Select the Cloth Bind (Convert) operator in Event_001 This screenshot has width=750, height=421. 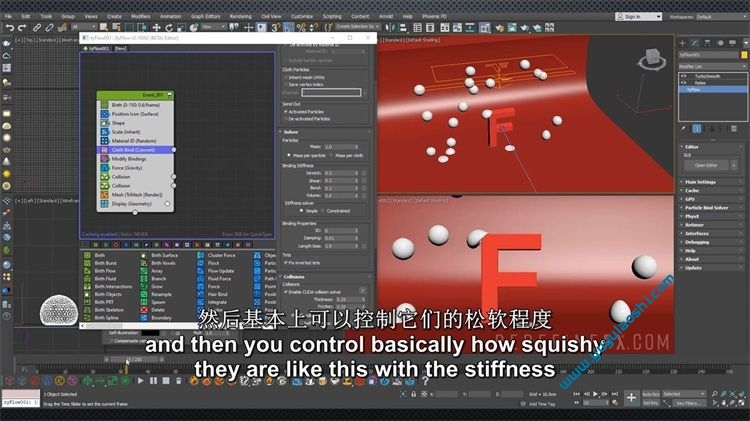coord(135,150)
